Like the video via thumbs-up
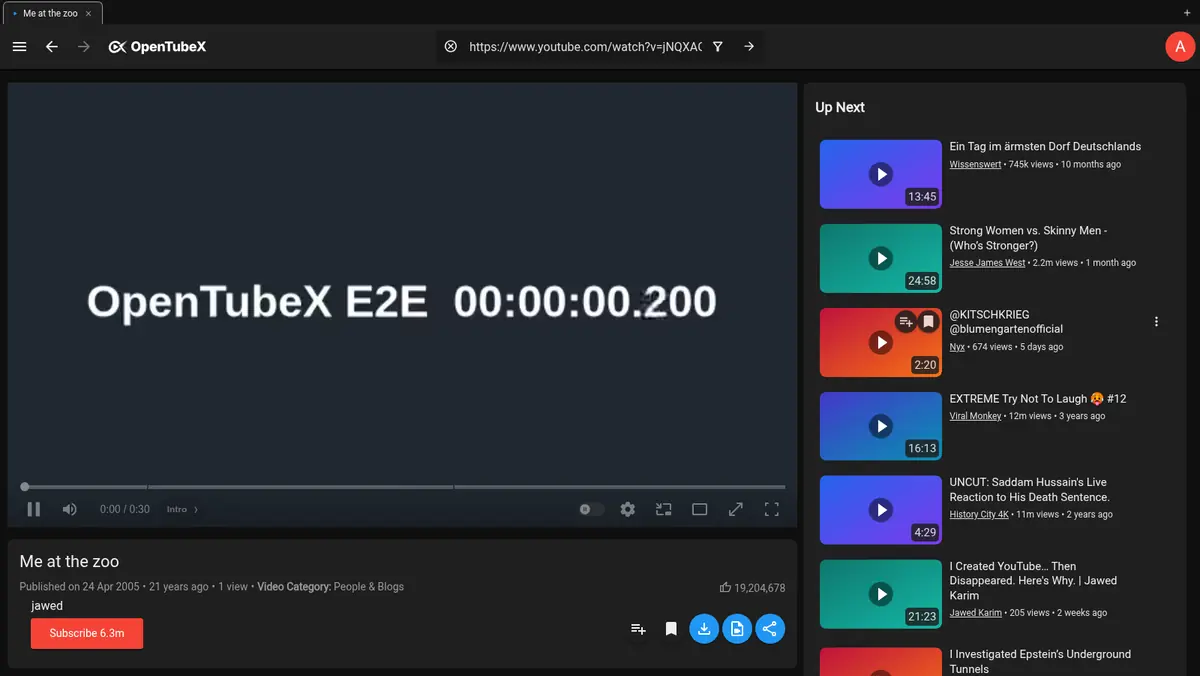 pos(726,588)
